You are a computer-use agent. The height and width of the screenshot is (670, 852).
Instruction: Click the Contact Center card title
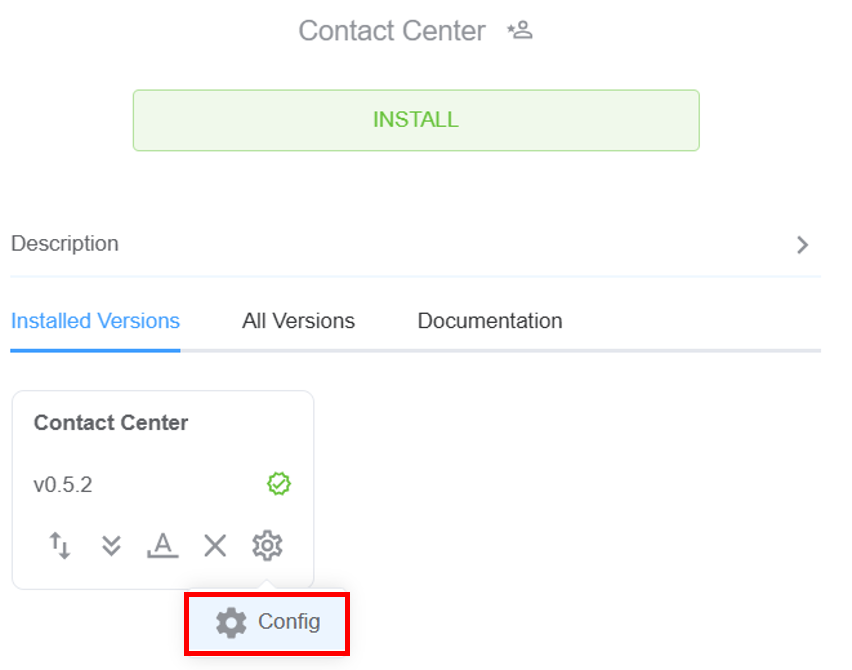(x=111, y=423)
